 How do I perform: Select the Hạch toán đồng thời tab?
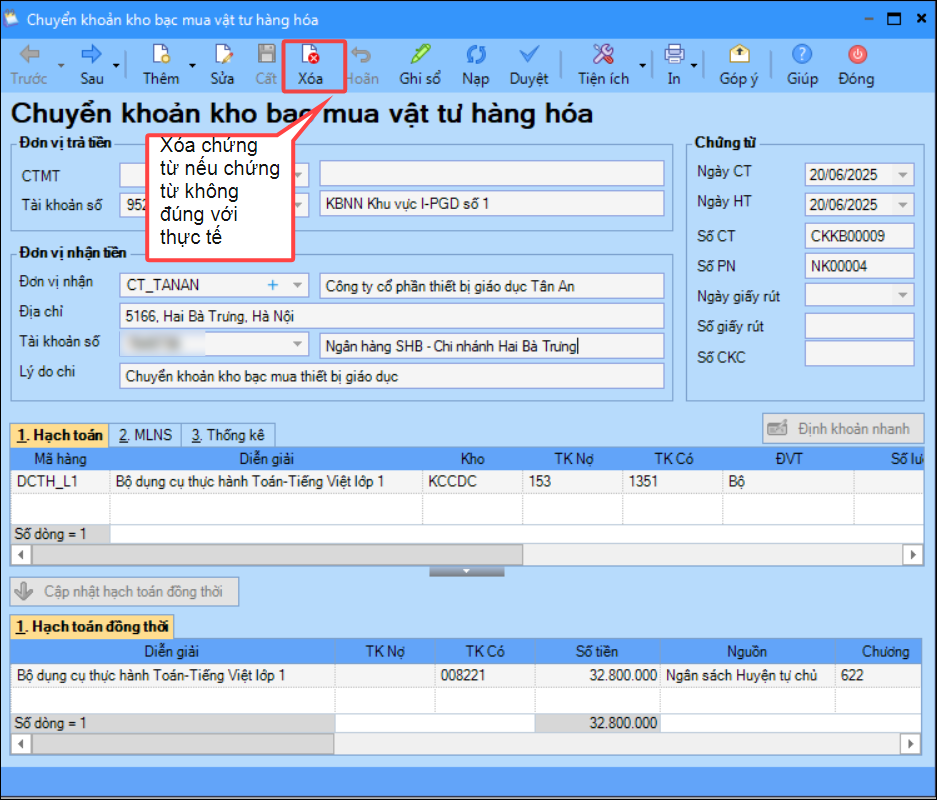click(x=91, y=626)
